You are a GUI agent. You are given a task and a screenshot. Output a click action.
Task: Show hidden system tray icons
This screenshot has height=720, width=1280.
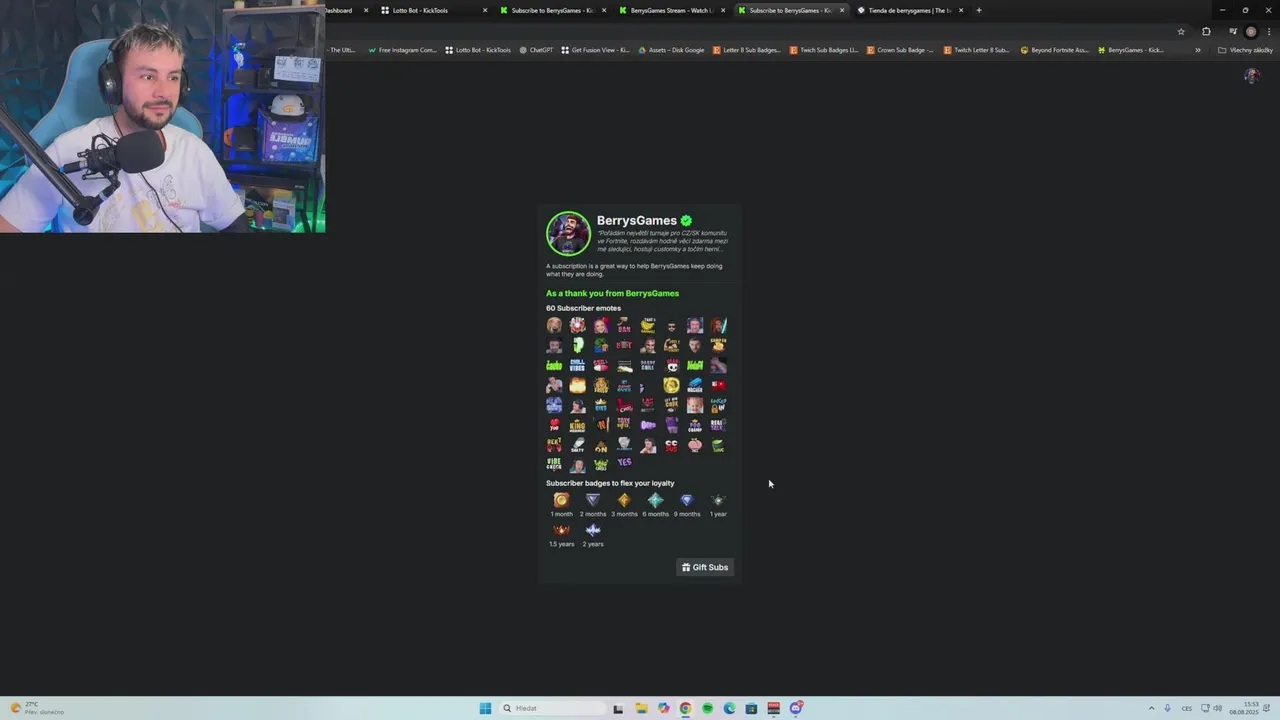coord(1151,708)
